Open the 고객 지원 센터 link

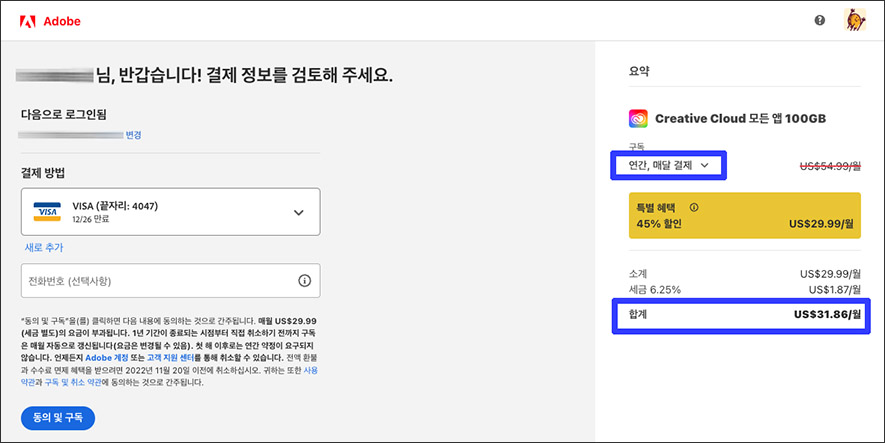[x=171, y=358]
